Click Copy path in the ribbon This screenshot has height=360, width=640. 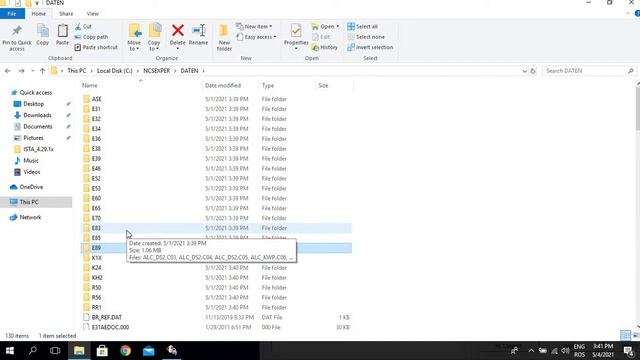(91, 37)
